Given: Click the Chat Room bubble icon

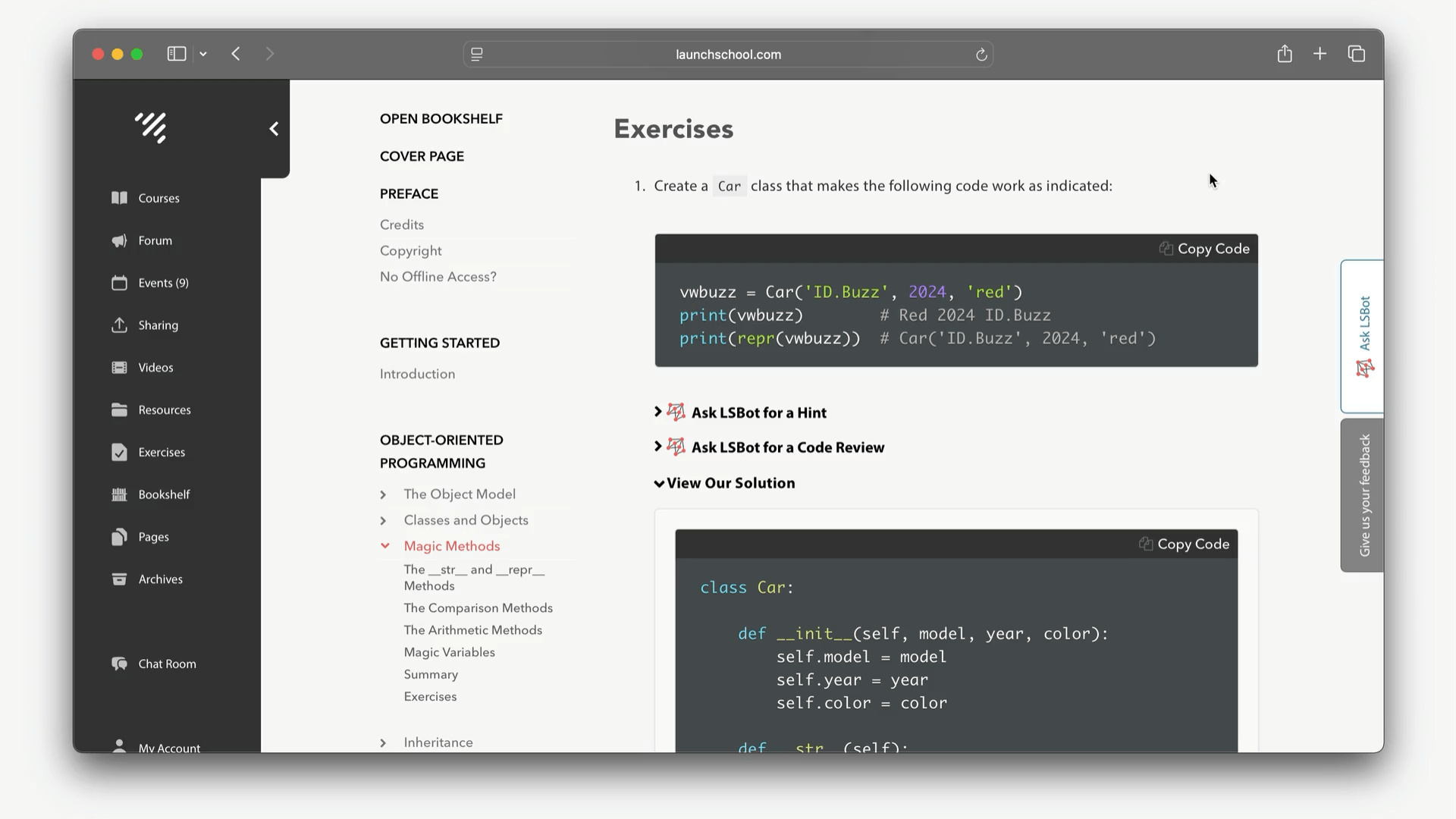Looking at the screenshot, I should click(x=119, y=664).
